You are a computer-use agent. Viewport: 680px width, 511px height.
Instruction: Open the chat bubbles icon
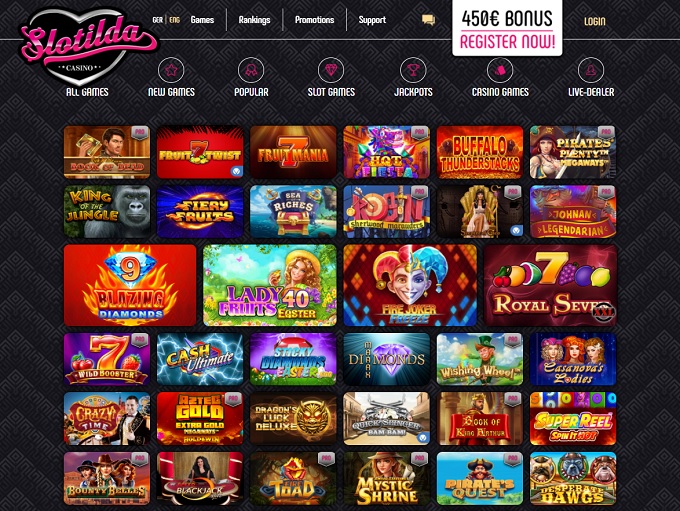[428, 20]
